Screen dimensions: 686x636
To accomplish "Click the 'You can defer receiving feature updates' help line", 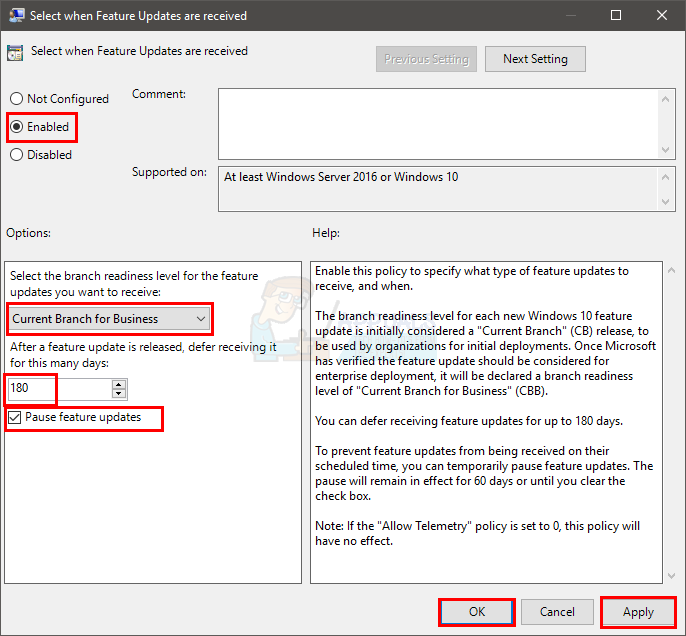I will point(469,421).
